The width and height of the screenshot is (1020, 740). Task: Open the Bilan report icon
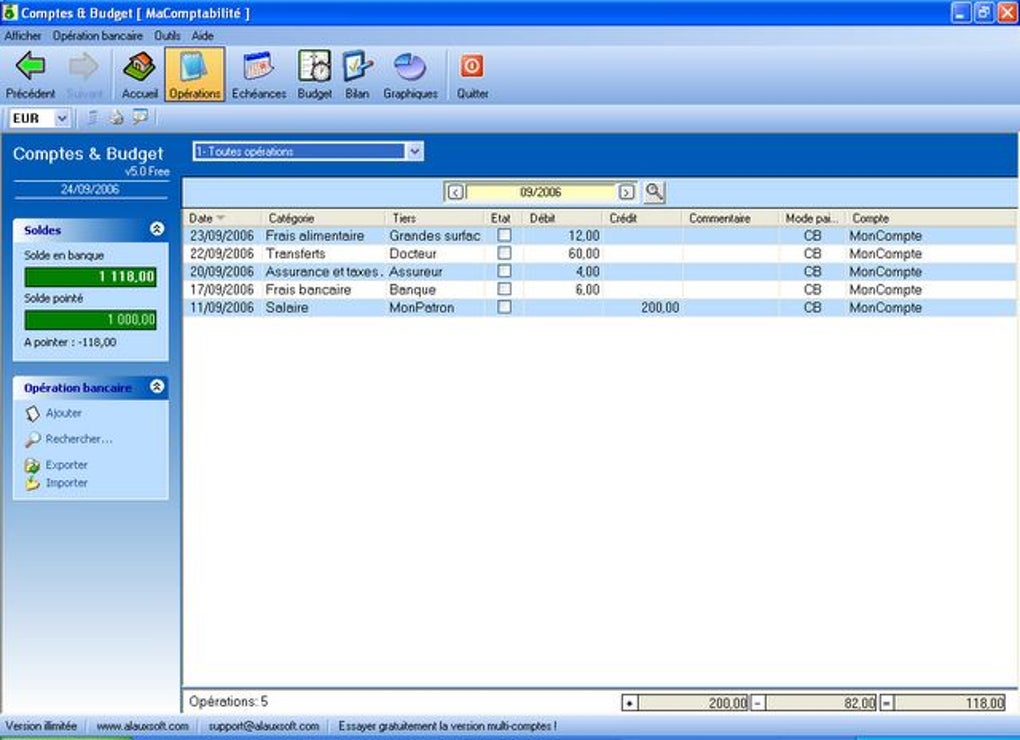(356, 75)
